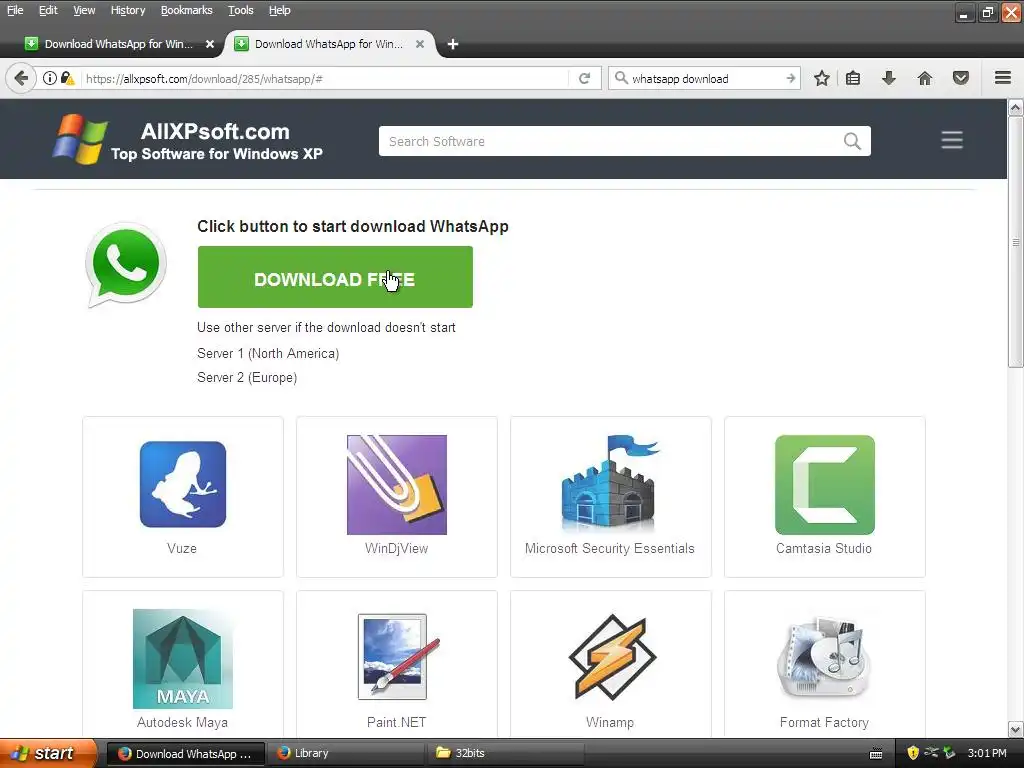Screen dimensions: 1024x768
Task: Open the Firefox hamburger menu
Action: (x=1003, y=78)
